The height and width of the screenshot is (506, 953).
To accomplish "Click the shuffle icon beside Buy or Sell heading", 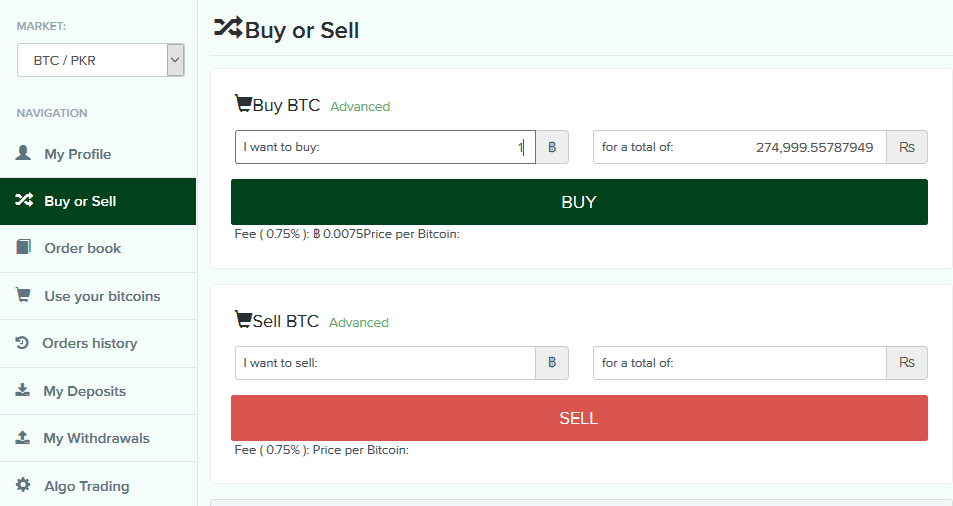I will tap(228, 28).
